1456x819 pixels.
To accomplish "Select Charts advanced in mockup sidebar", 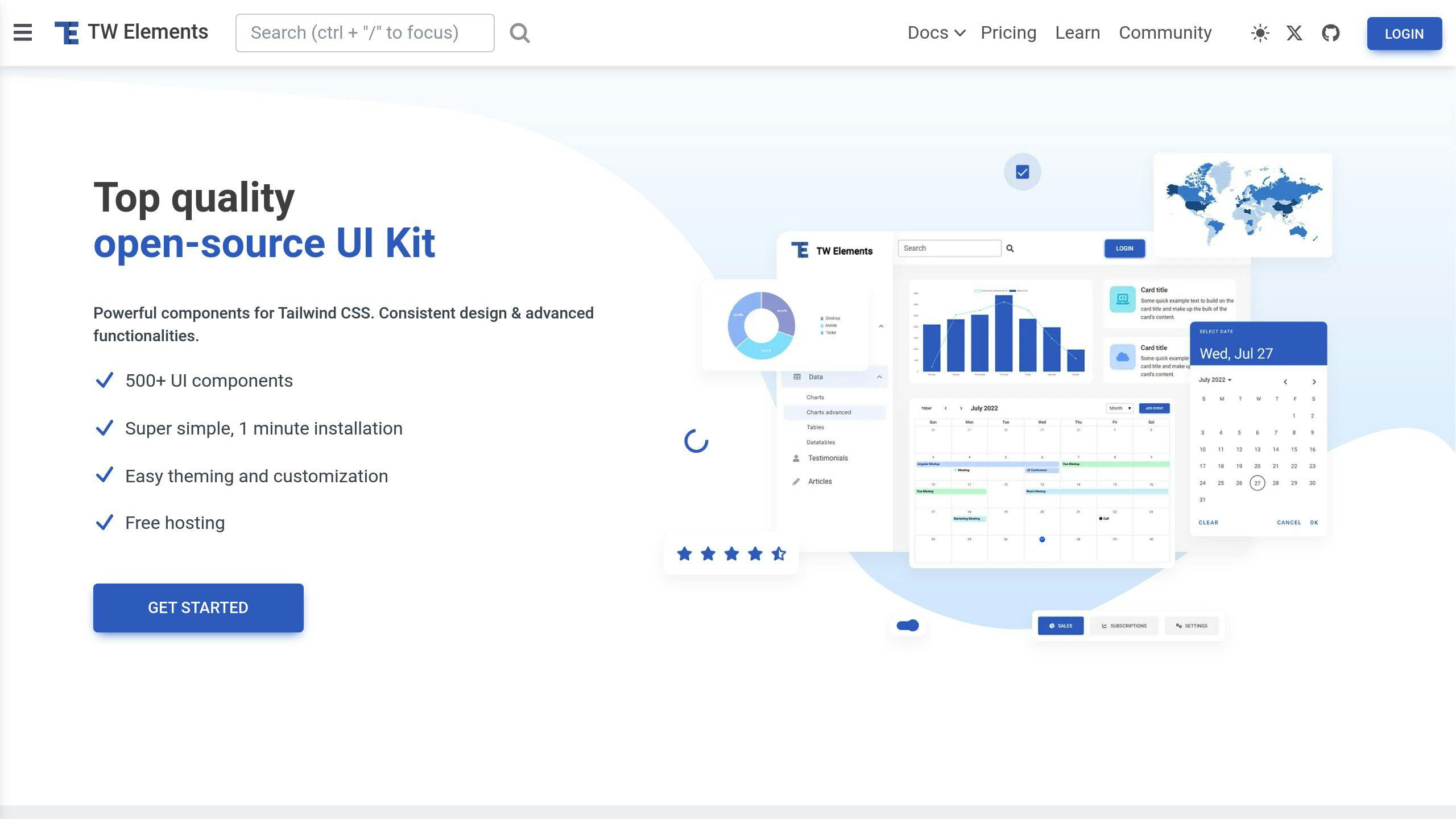I will pos(834,412).
